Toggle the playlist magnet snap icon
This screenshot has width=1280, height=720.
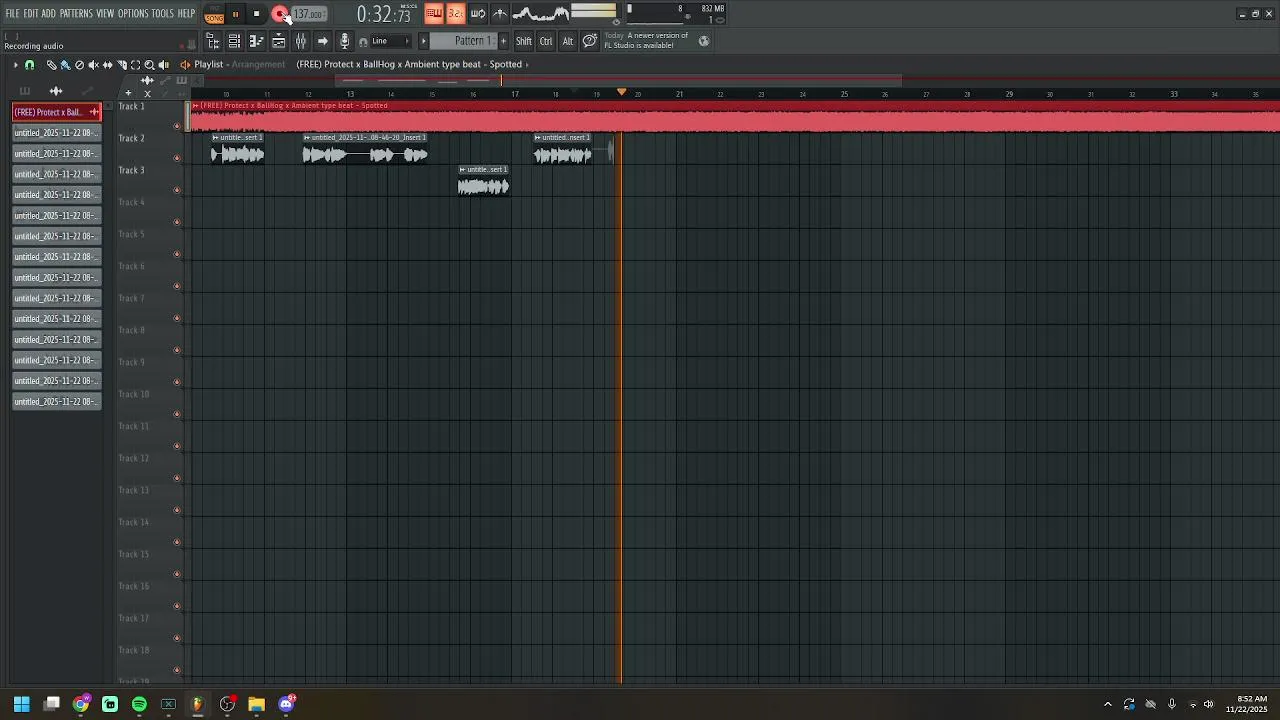click(x=29, y=65)
